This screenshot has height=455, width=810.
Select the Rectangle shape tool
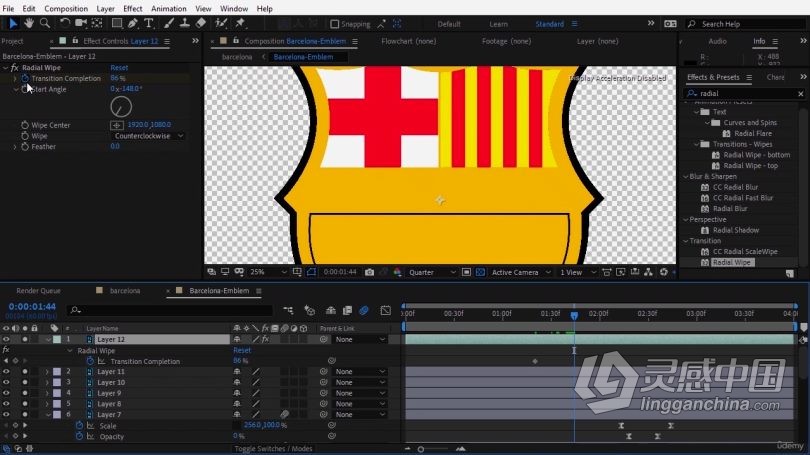pos(117,23)
